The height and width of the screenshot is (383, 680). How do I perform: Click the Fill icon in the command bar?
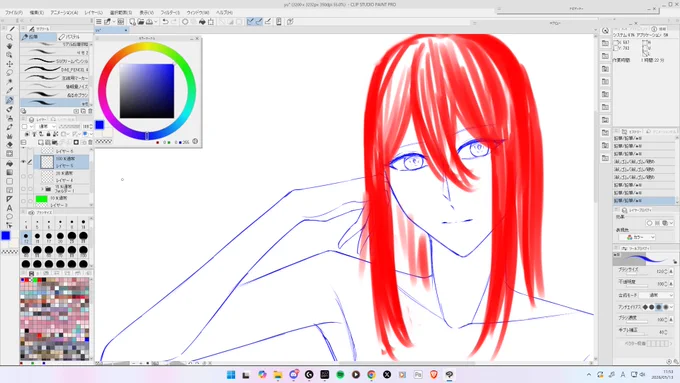[x=202, y=22]
